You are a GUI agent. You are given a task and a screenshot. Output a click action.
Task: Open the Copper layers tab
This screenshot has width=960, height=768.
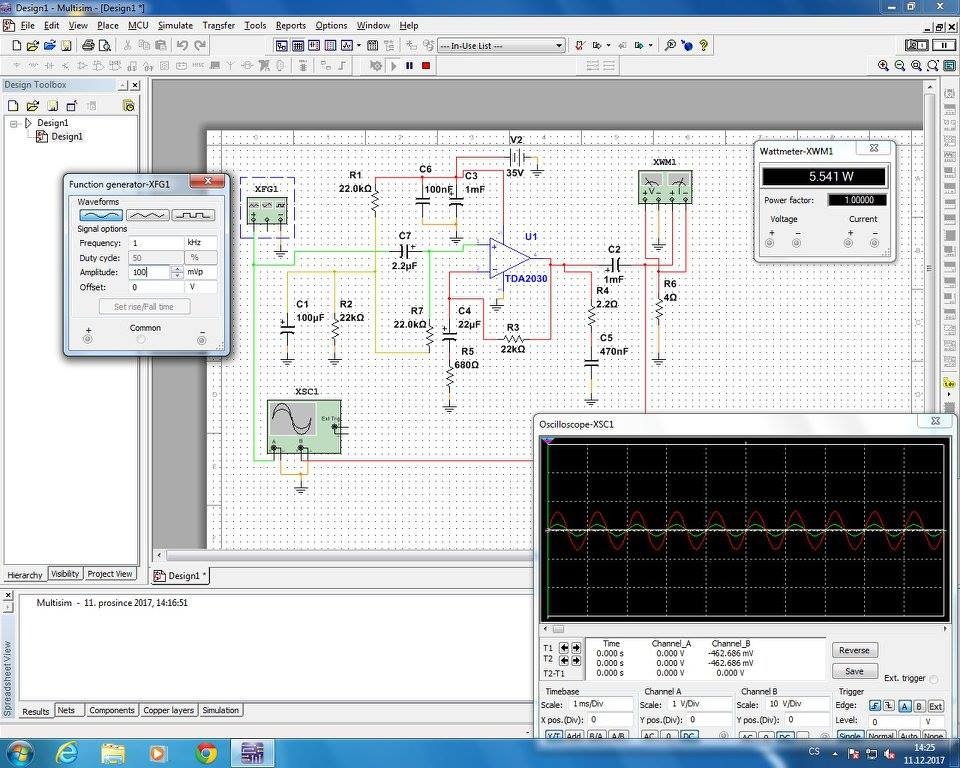pos(168,710)
